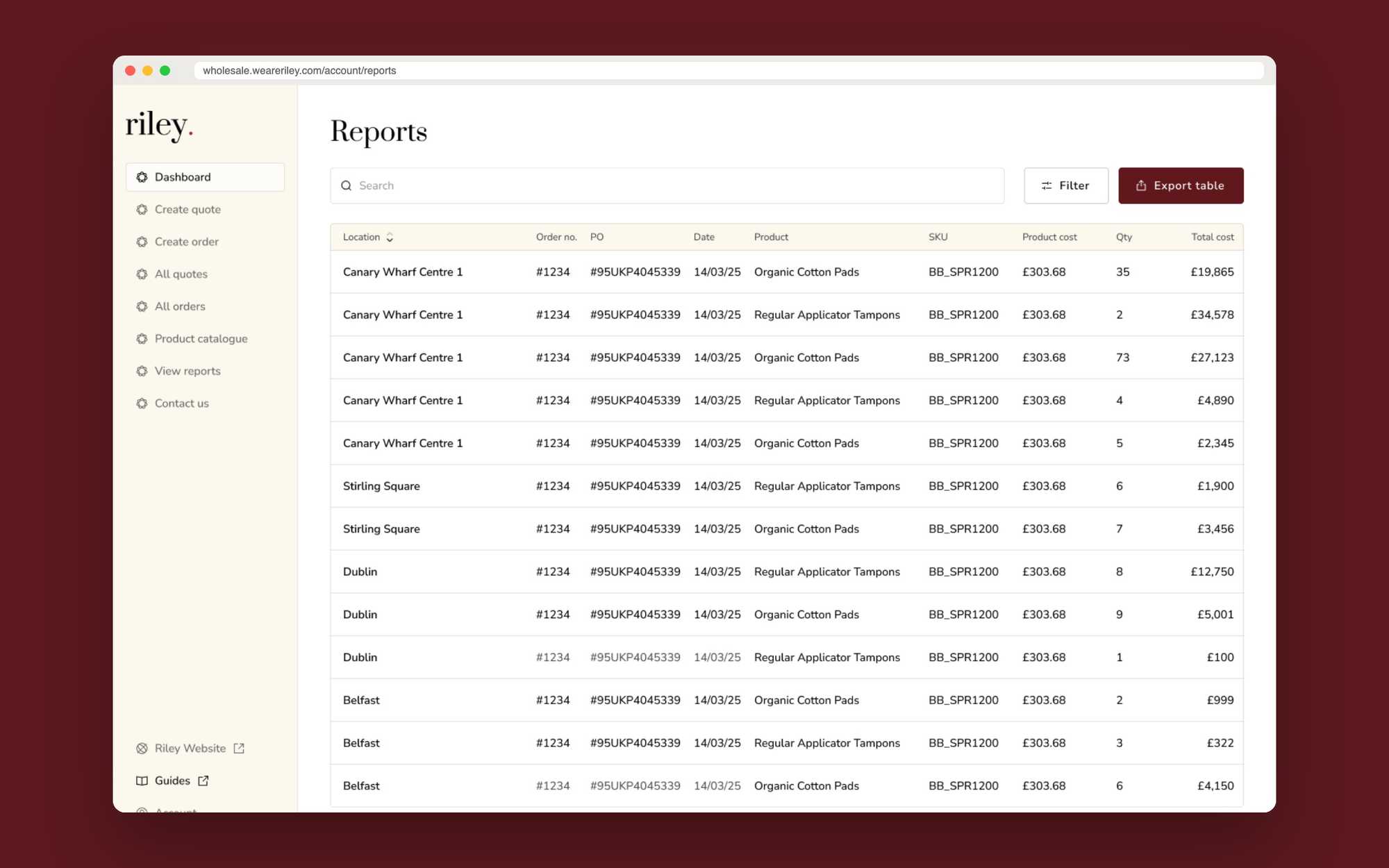
Task: Select the £12,750 Dublin row total
Action: click(1212, 571)
